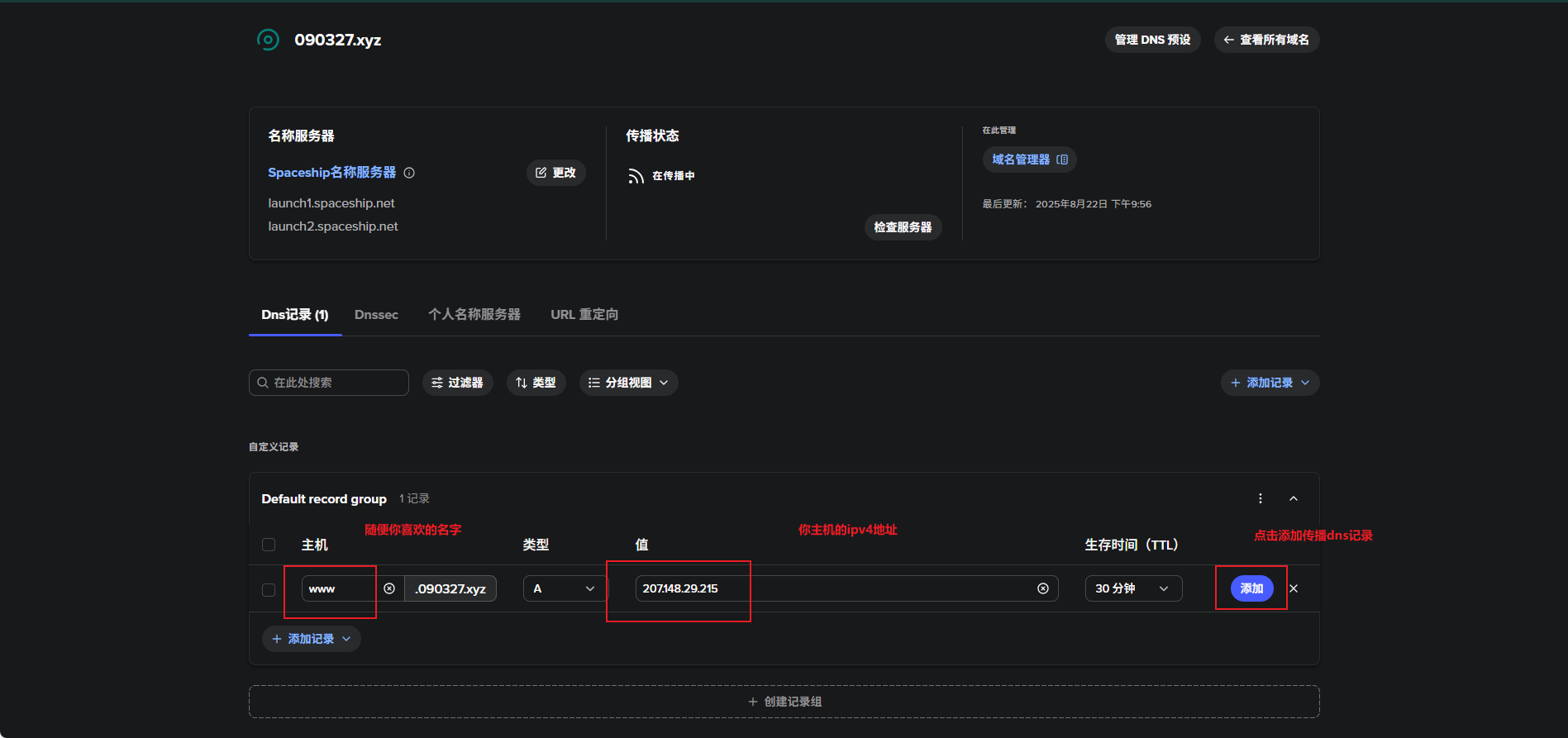Viewport: 1568px width, 738px height.
Task: Click the info icon next to Spaceship名称服务器
Action: coord(409,173)
